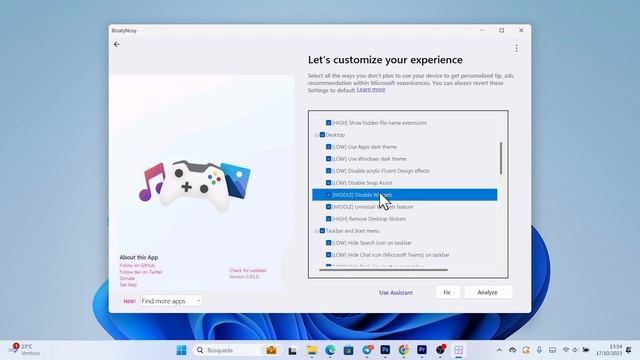Uncheck Hide Chat icon (Microsoft Teams)
Viewport: 640px width, 360px height.
pyautogui.click(x=328, y=255)
